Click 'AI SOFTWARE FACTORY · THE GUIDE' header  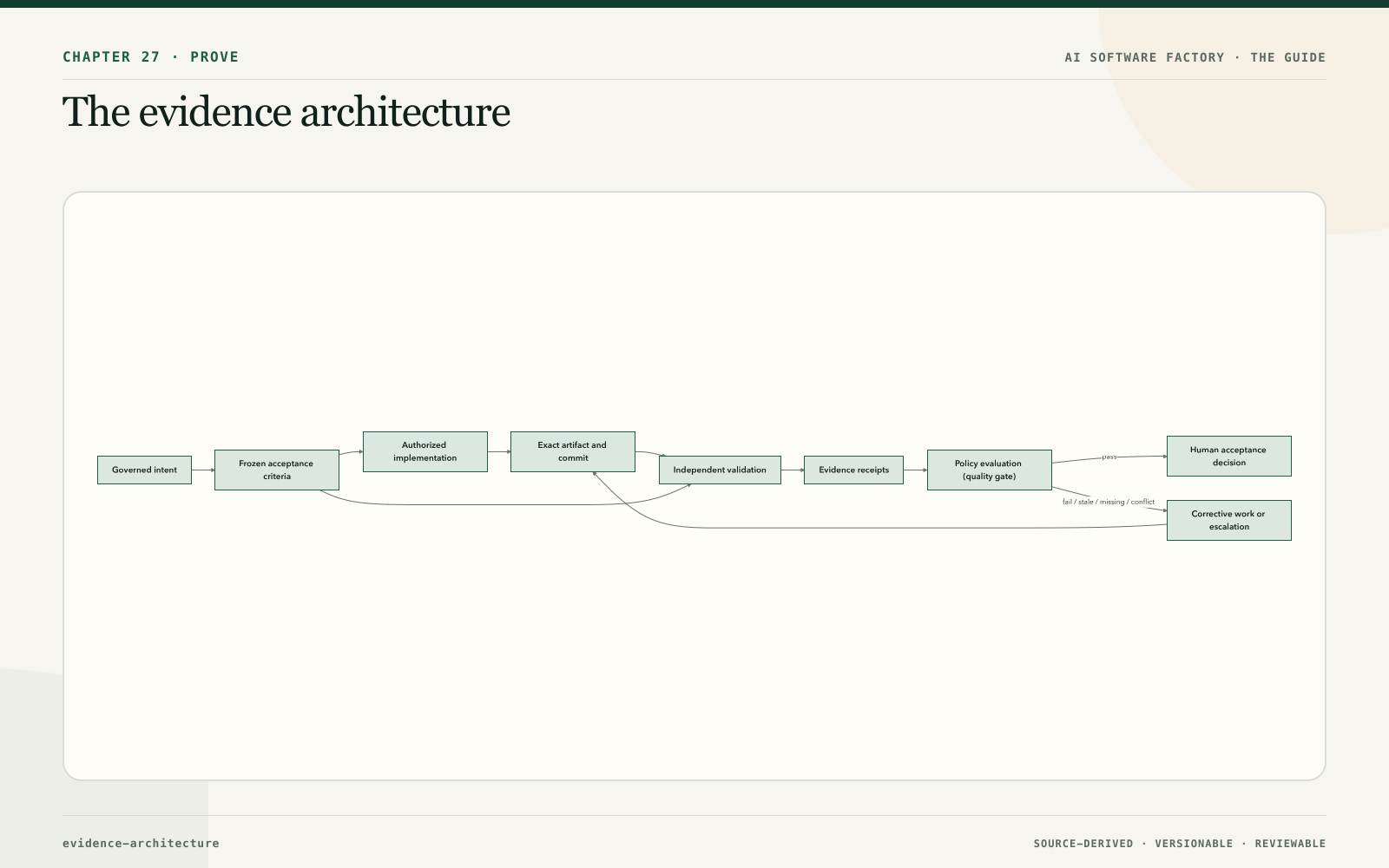coord(1195,57)
